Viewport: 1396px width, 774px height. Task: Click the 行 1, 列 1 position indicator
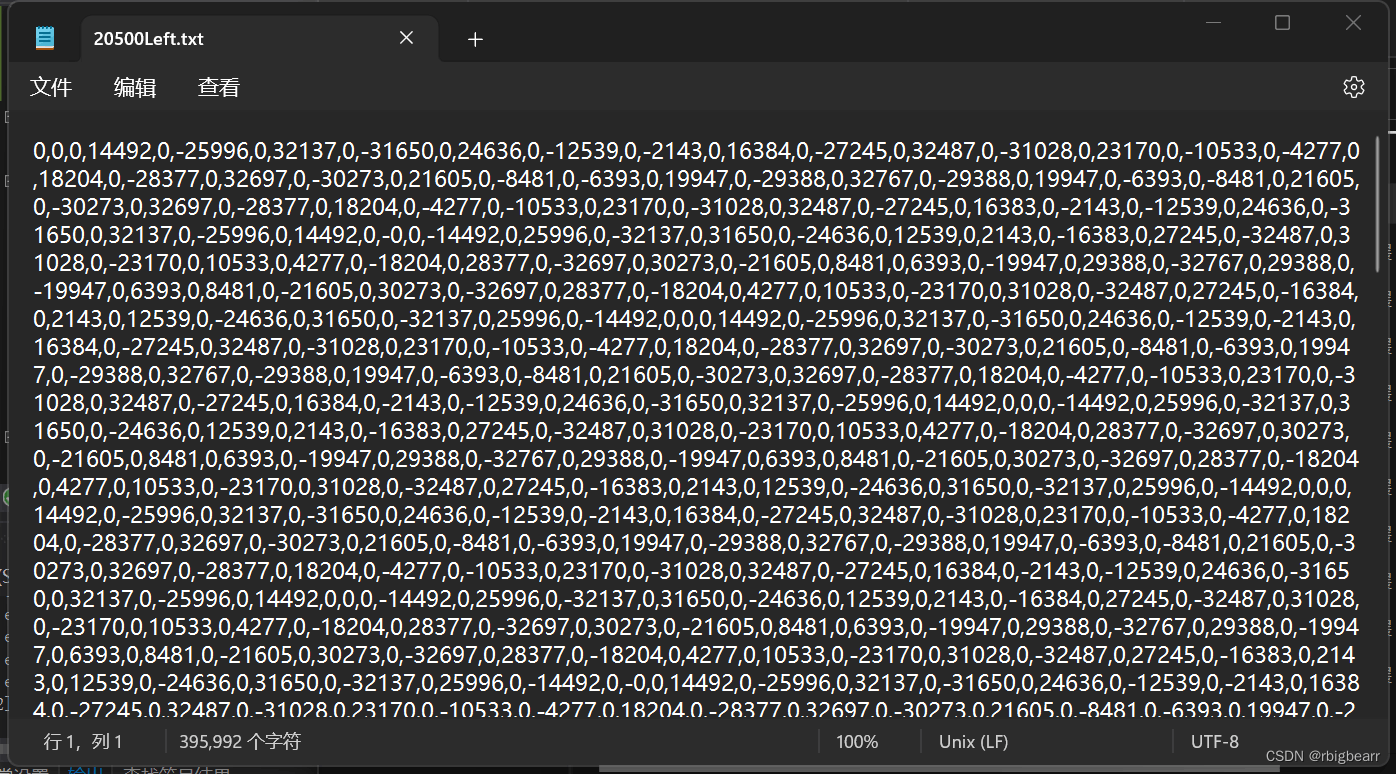coord(83,742)
